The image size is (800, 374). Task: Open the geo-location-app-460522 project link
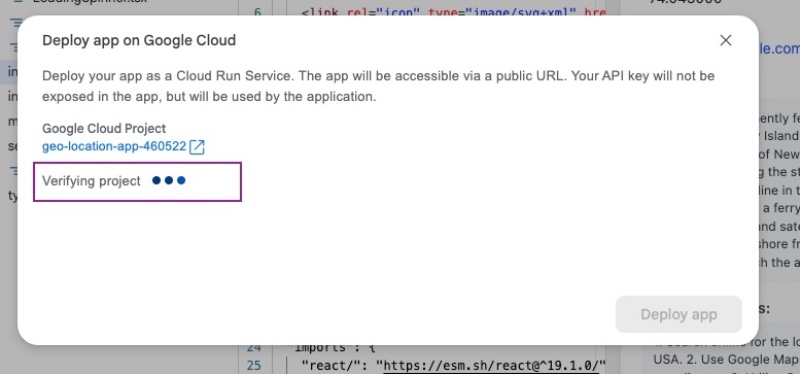pyautogui.click(x=114, y=147)
